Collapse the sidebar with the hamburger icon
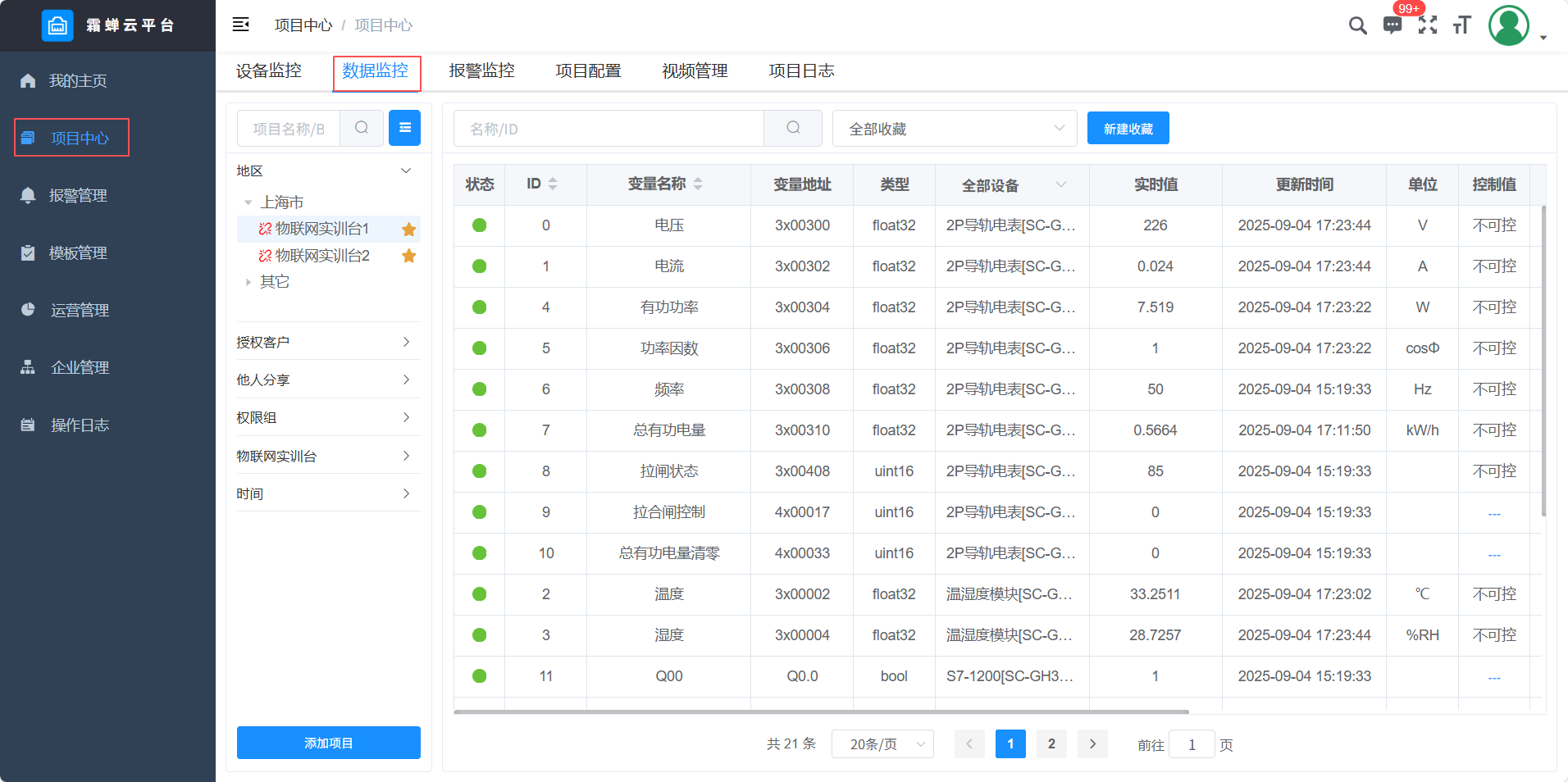The height and width of the screenshot is (782, 1568). (x=240, y=25)
